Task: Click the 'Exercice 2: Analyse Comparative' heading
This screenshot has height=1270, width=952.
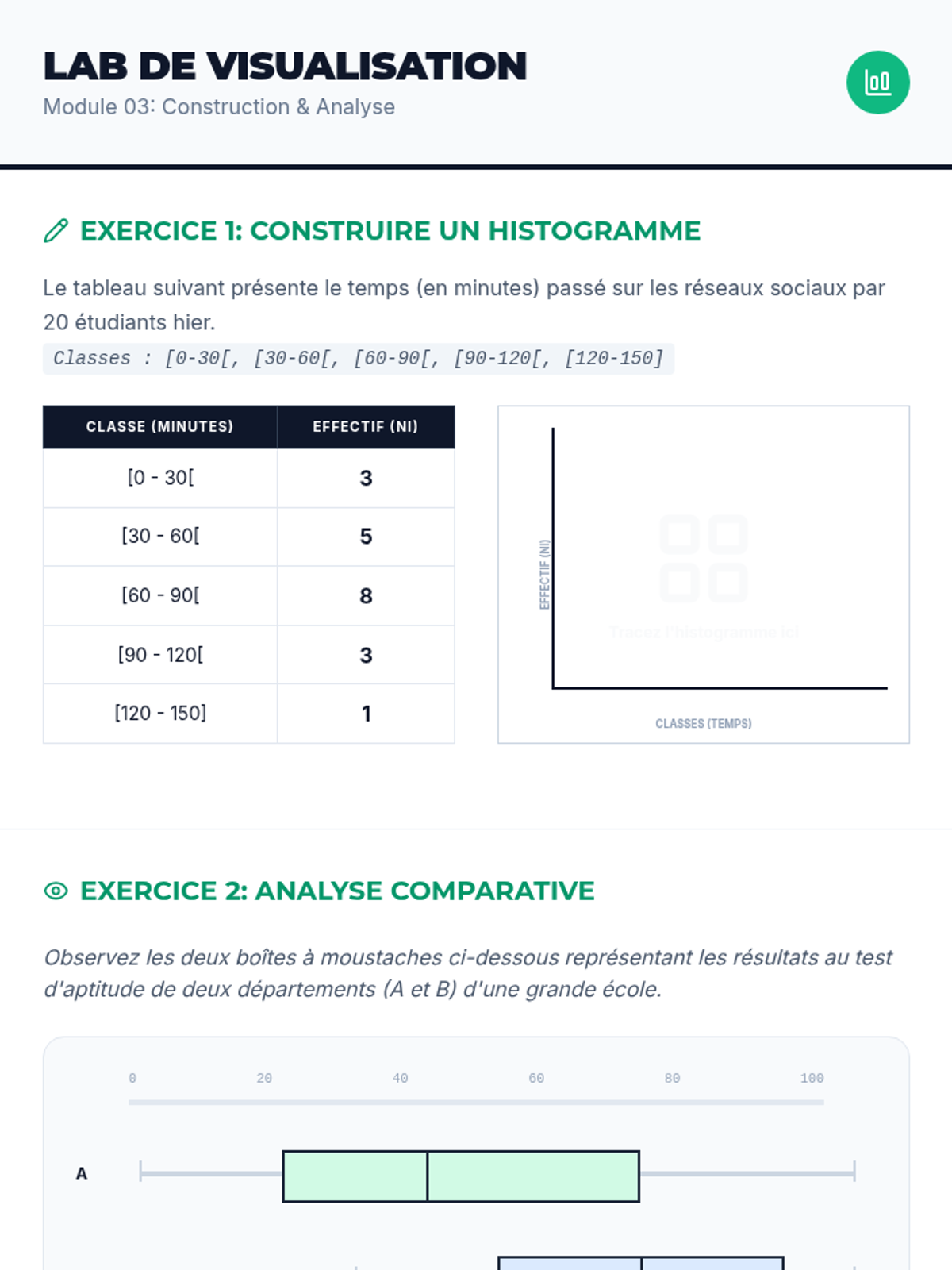Action: pos(337,891)
